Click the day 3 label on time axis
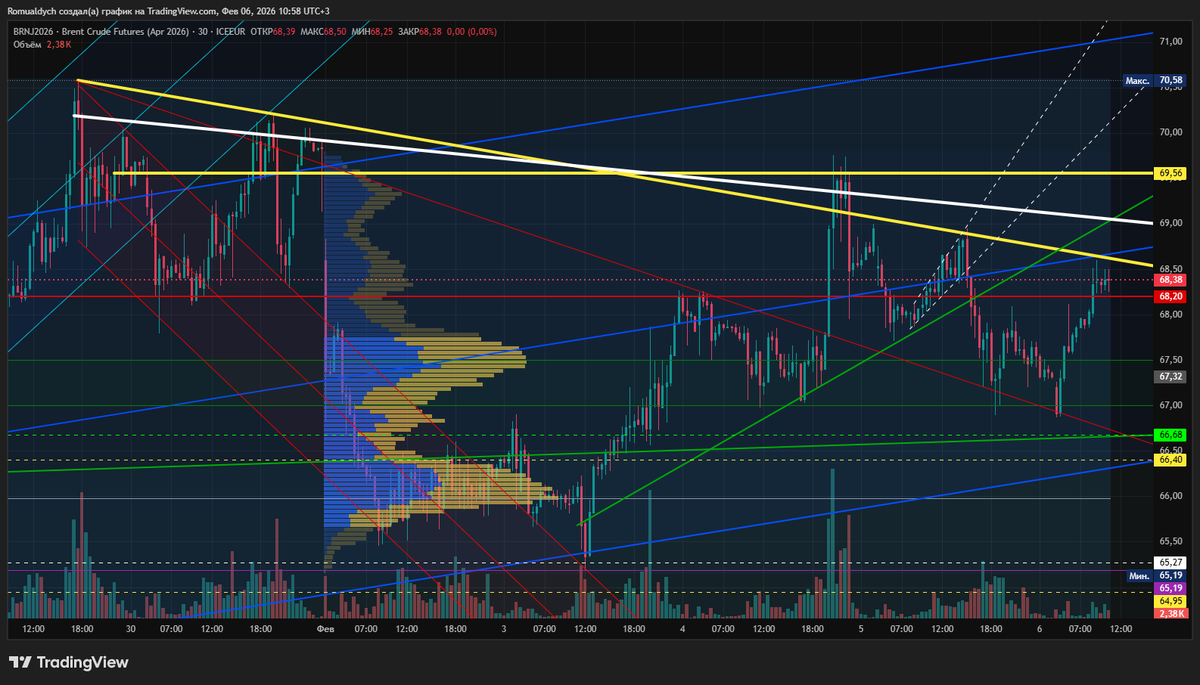Image resolution: width=1200 pixels, height=685 pixels. tap(504, 630)
